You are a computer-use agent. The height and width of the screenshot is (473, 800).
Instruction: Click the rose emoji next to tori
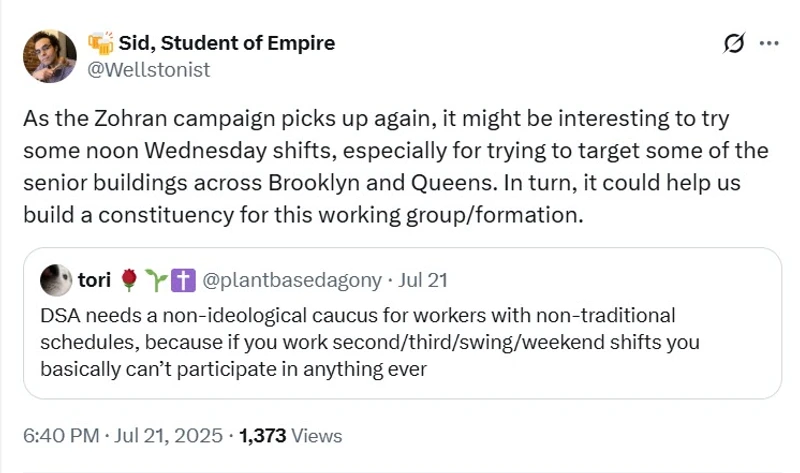[127, 281]
